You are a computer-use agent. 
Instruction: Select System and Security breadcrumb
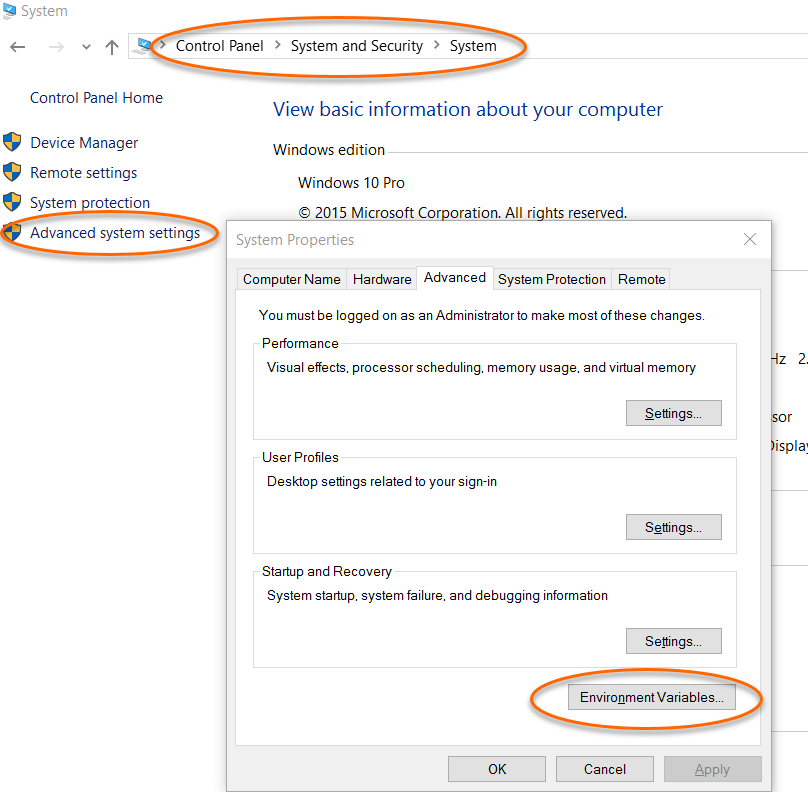[x=357, y=46]
